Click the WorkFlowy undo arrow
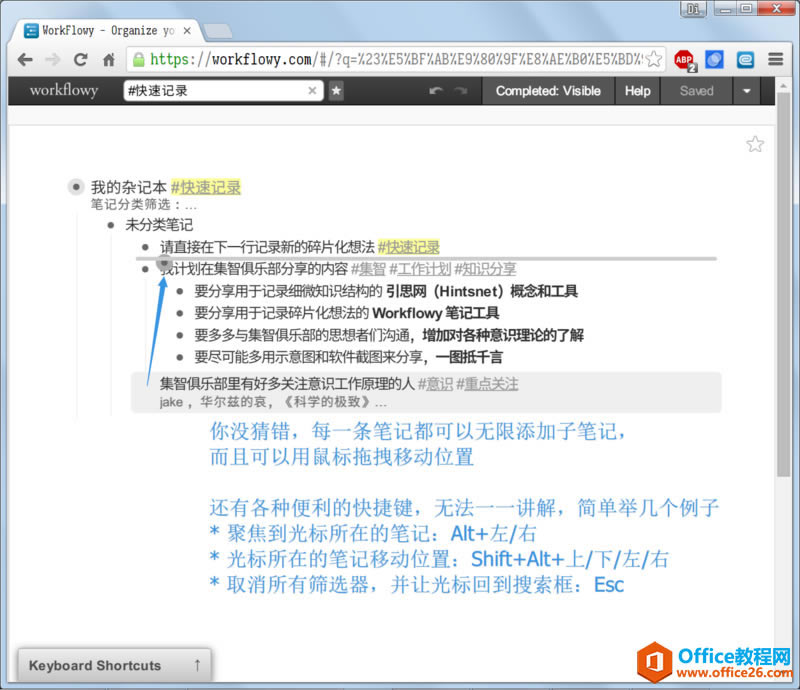The width and height of the screenshot is (800, 690). click(436, 91)
